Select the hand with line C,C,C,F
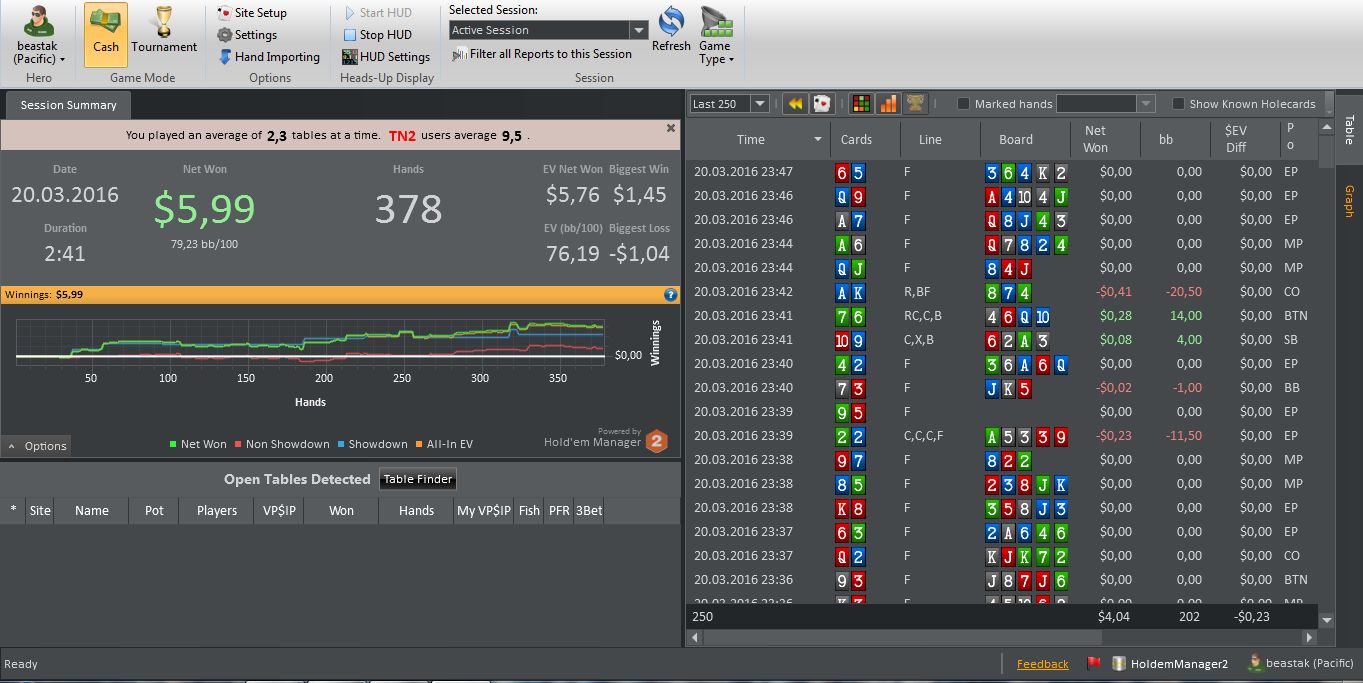The height and width of the screenshot is (683, 1363). point(1003,436)
